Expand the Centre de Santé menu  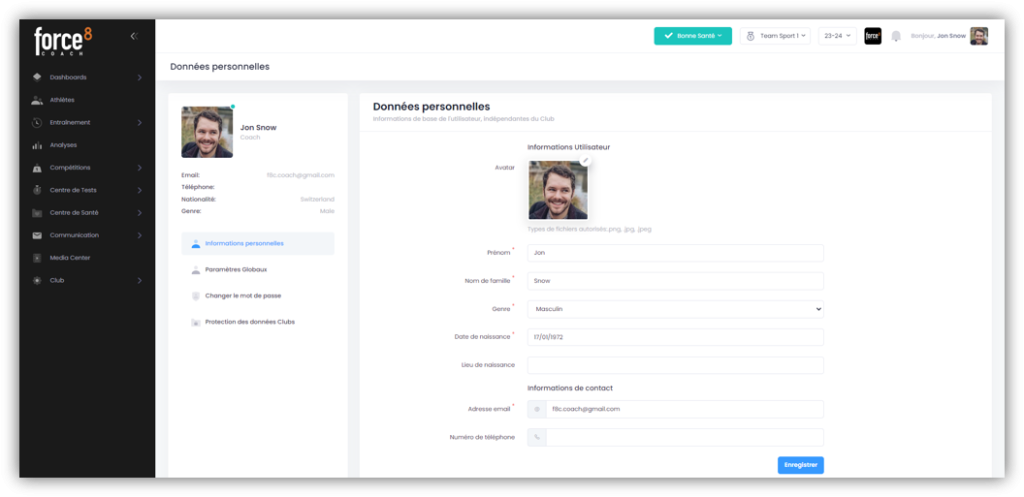[x=85, y=213]
